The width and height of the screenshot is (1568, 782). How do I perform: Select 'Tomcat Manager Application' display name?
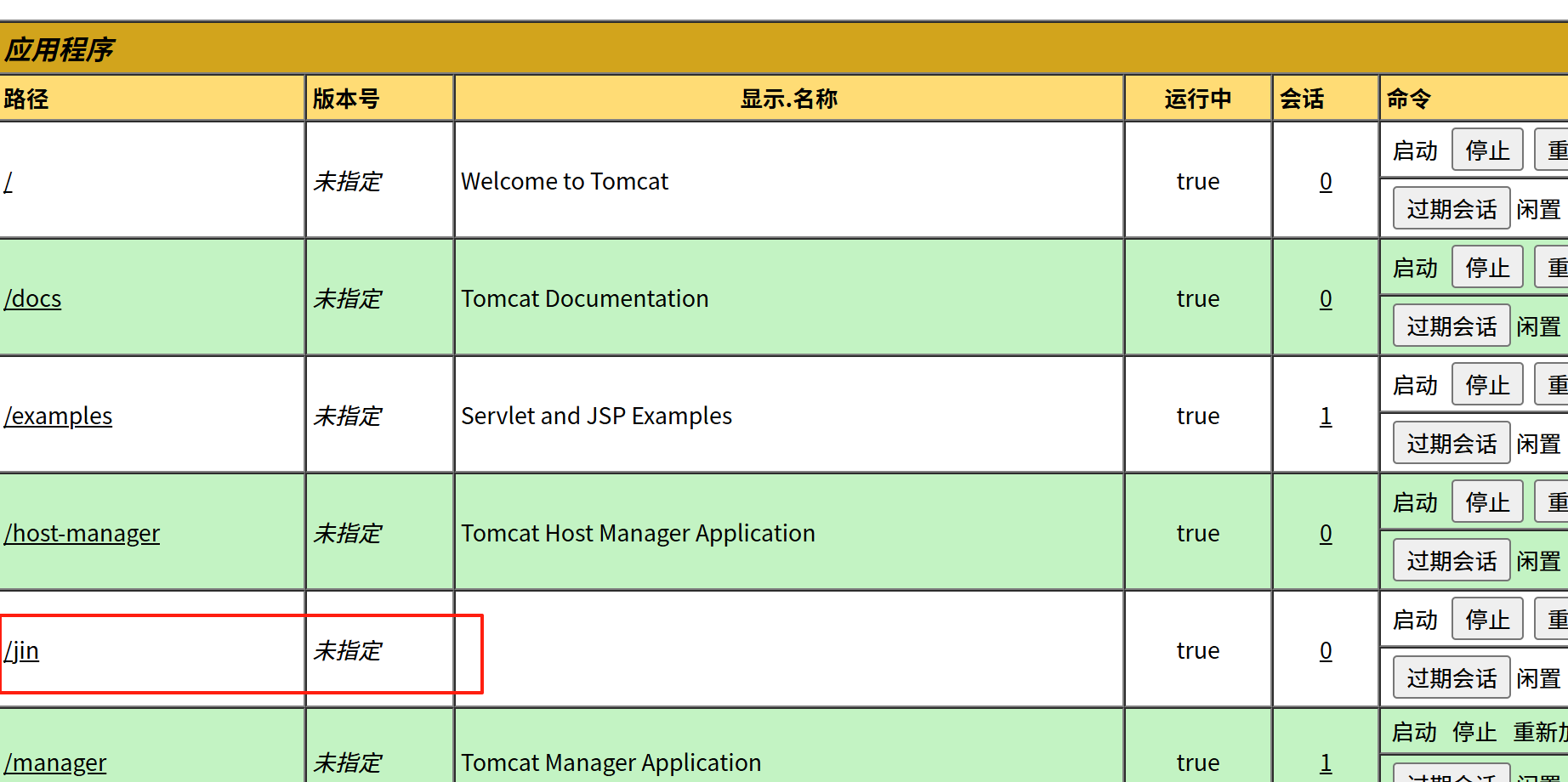tap(611, 763)
